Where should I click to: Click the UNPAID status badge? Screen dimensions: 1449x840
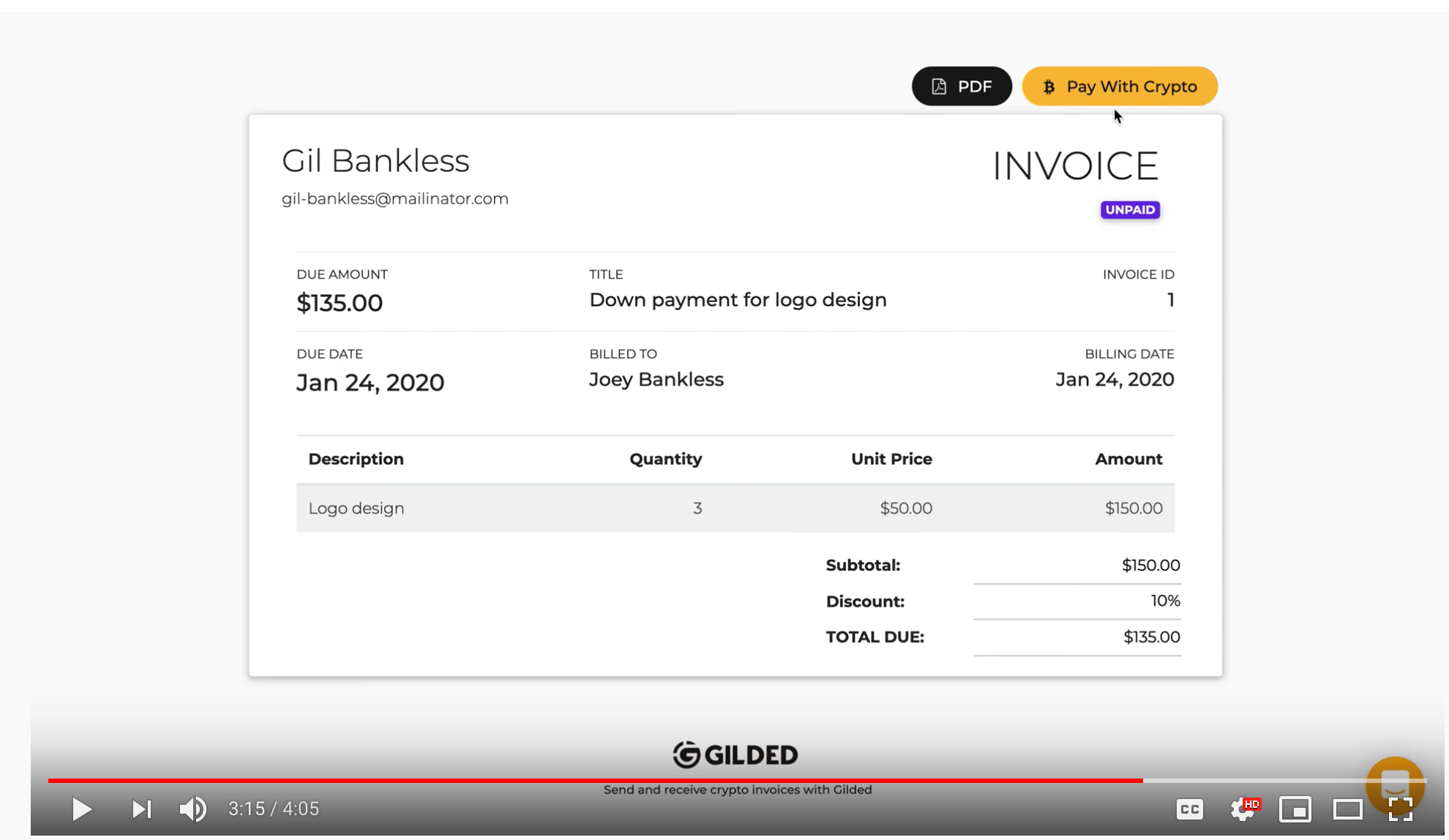[1130, 210]
